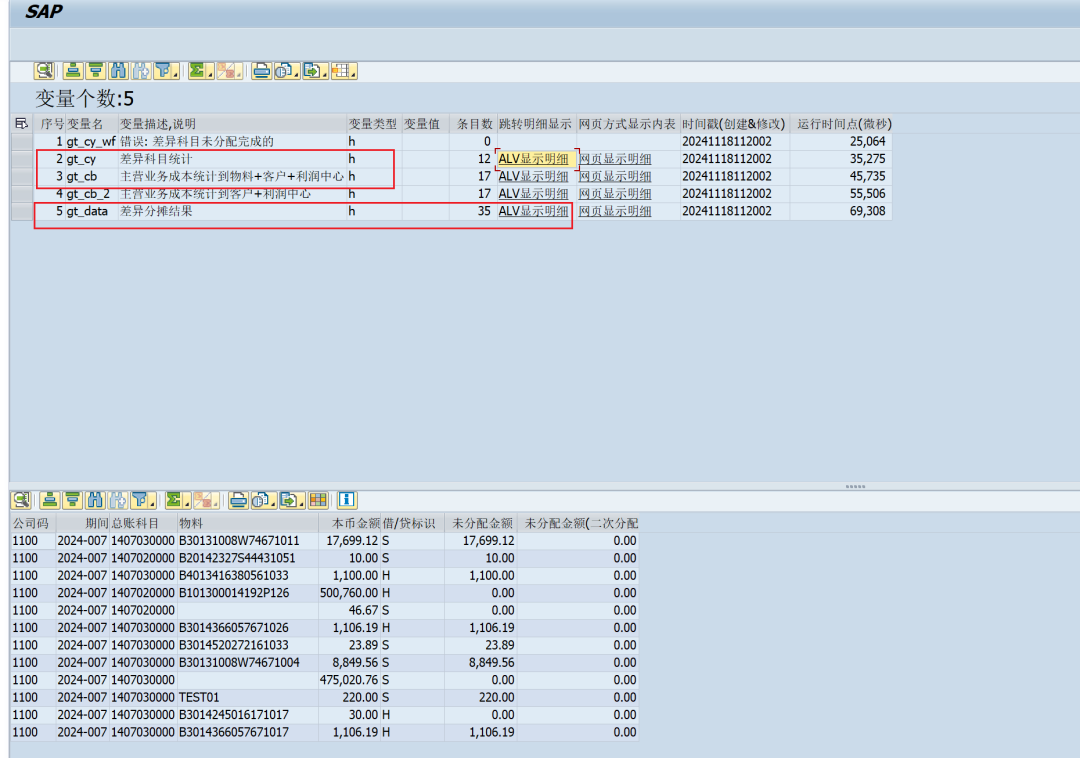Click Subtotals icon in detail grid toolbar
Viewport: 1080px width, 758px height.
[202, 500]
